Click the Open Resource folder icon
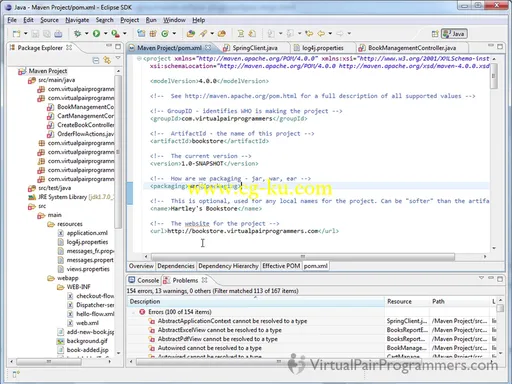This screenshot has height=384, width=512. [x=222, y=33]
